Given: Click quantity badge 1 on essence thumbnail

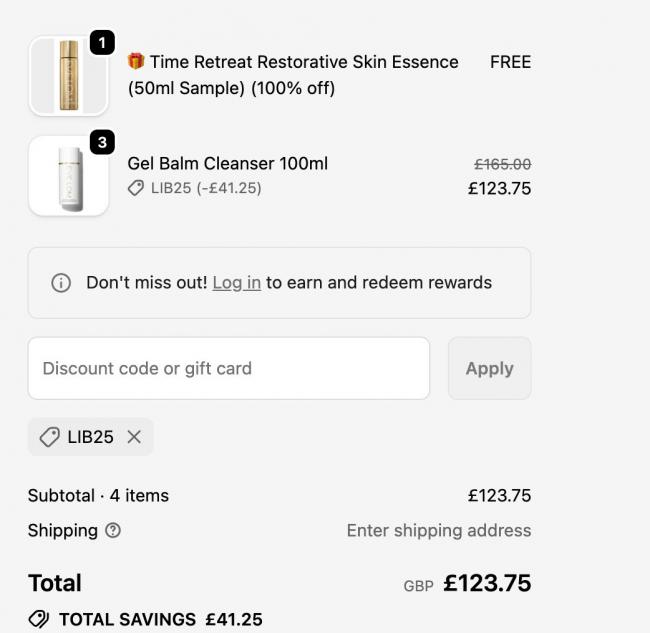Looking at the screenshot, I should click(x=102, y=42).
